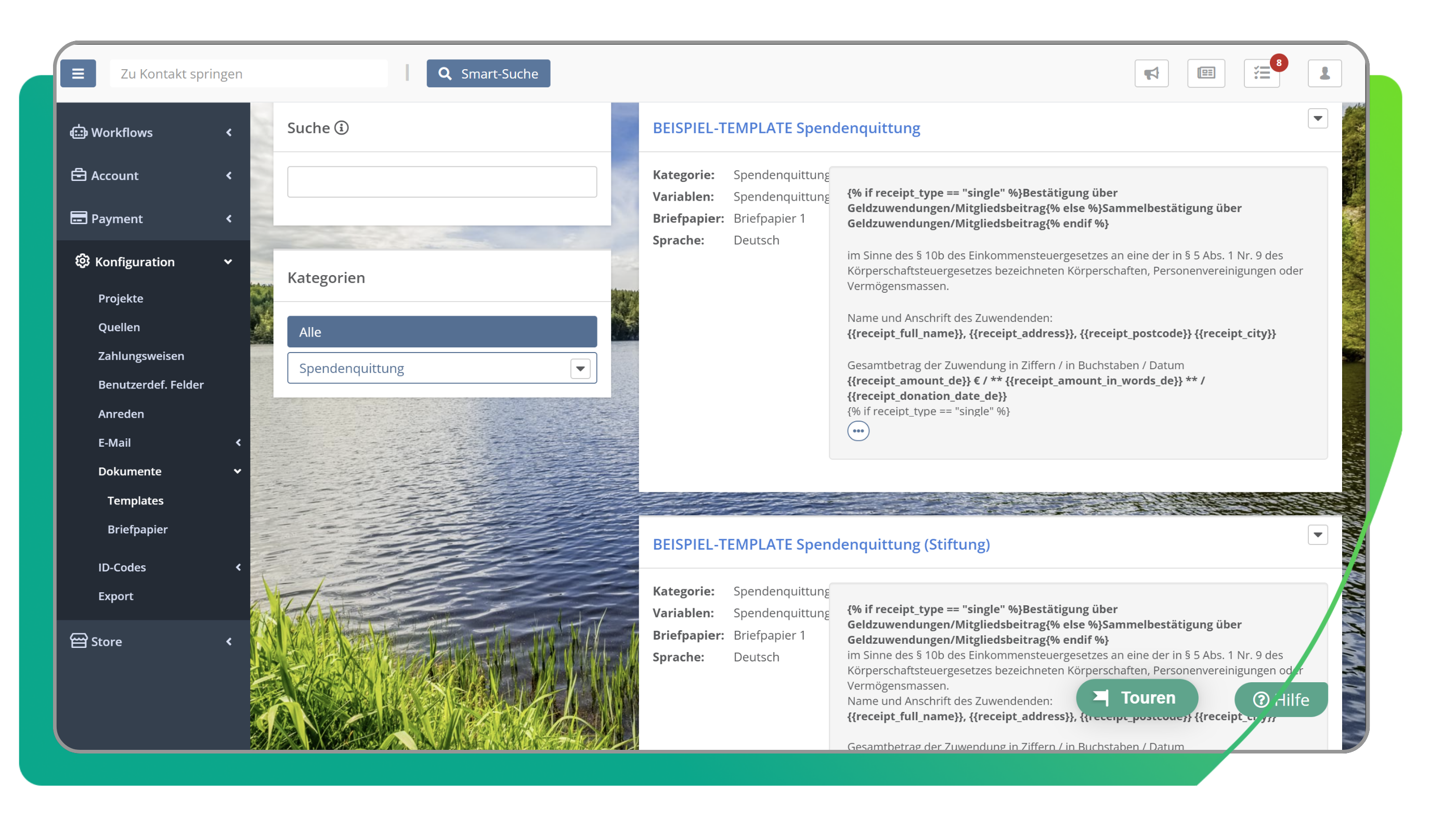Open the announcements megaphone icon
1456x819 pixels.
point(1151,73)
